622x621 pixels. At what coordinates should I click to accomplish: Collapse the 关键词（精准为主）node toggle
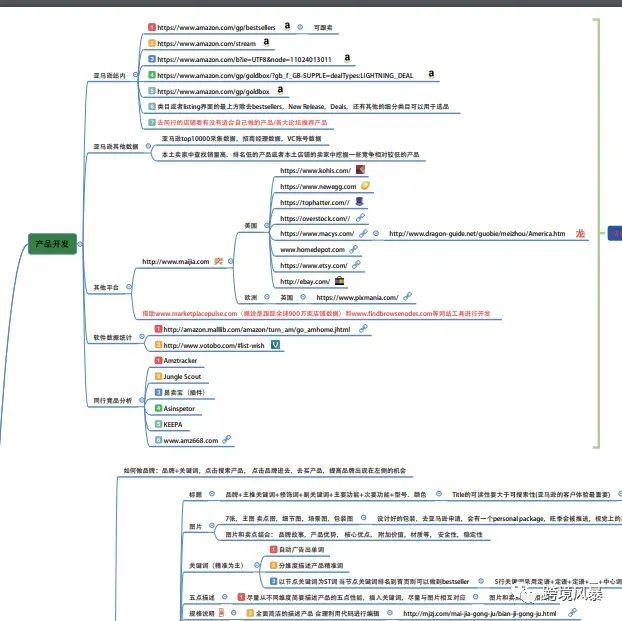point(257,565)
